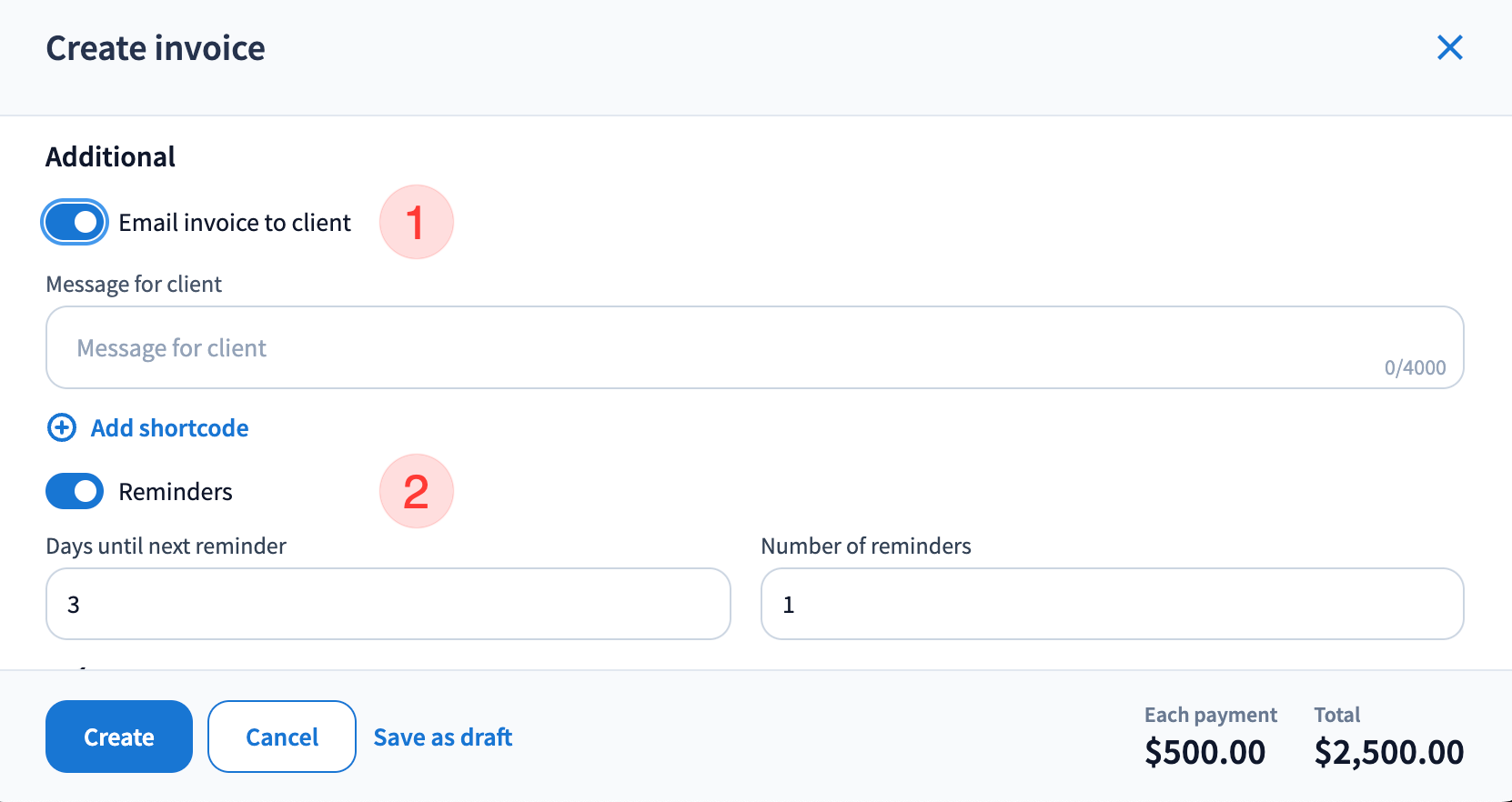Save the invoice as draft
This screenshot has height=802, width=1512.
pos(443,737)
